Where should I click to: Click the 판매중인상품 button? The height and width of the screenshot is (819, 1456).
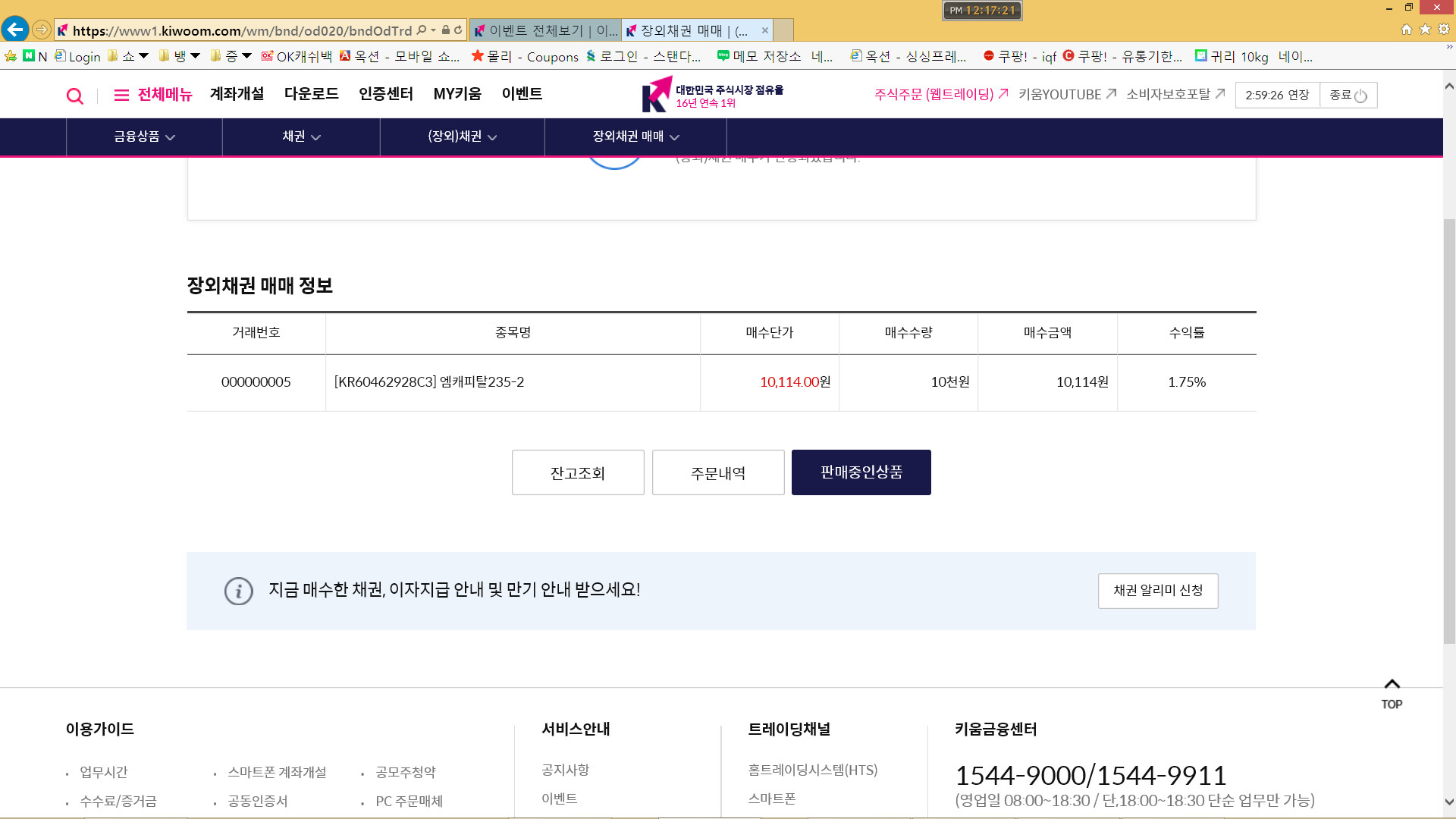coord(861,472)
